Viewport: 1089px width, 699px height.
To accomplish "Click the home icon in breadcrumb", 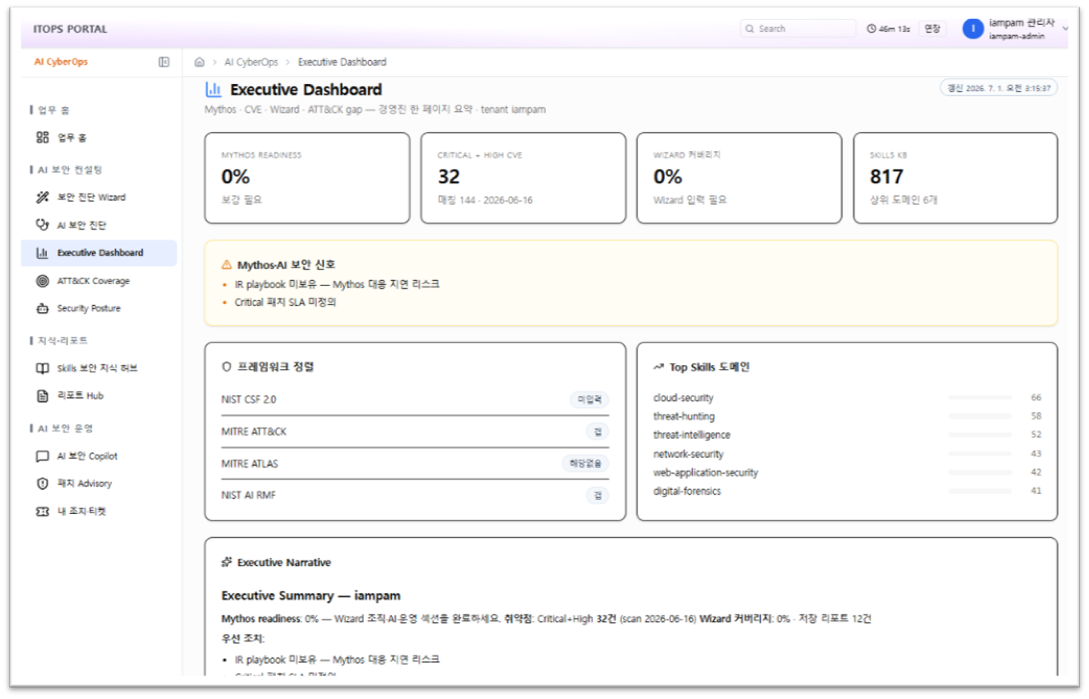I will click(199, 62).
